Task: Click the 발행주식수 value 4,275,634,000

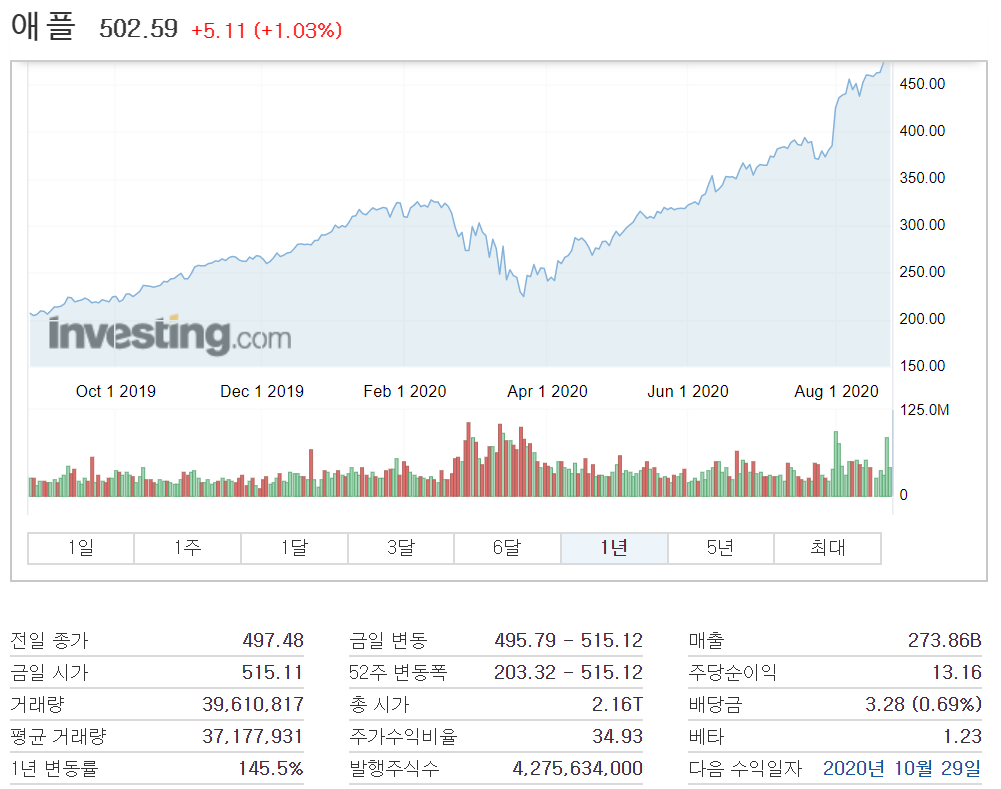Action: (x=578, y=768)
